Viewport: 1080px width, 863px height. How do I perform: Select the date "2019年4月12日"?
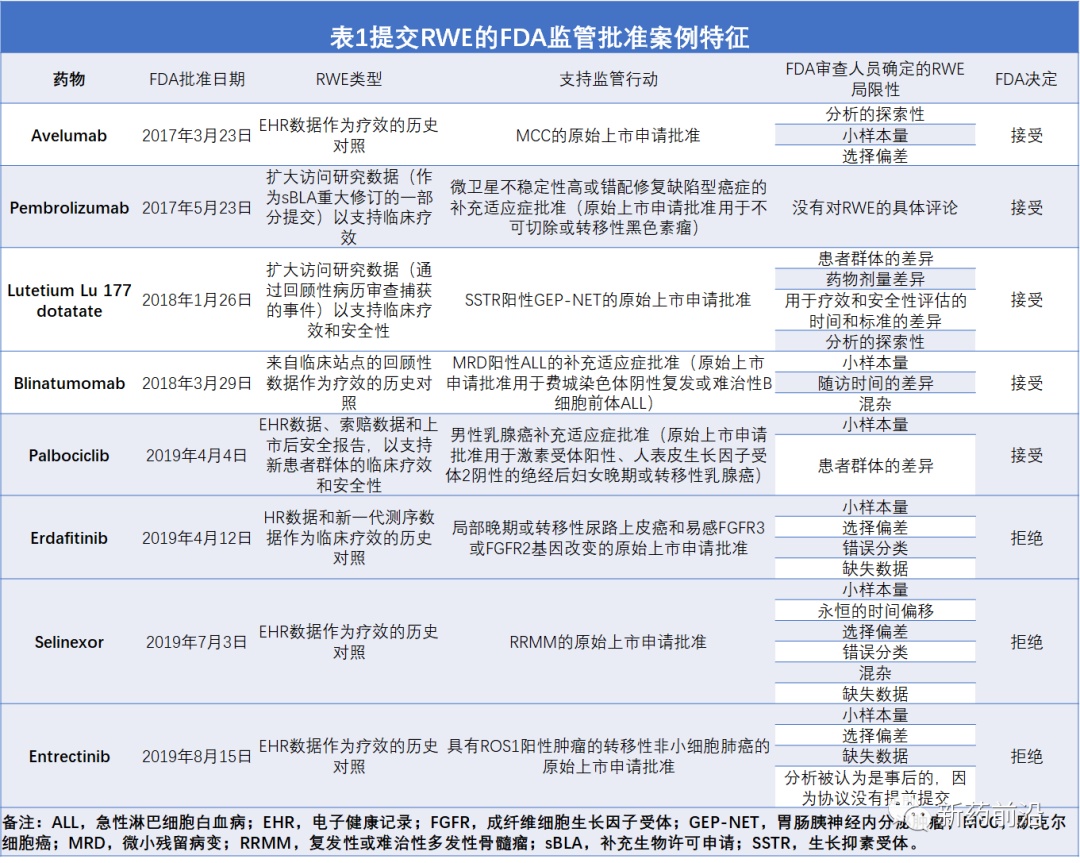tap(197, 538)
